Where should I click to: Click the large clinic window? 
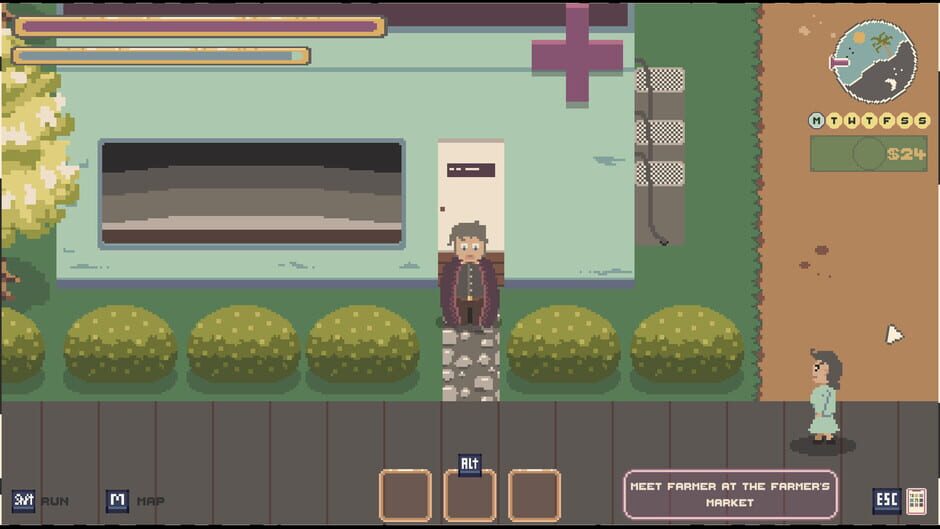pos(252,194)
